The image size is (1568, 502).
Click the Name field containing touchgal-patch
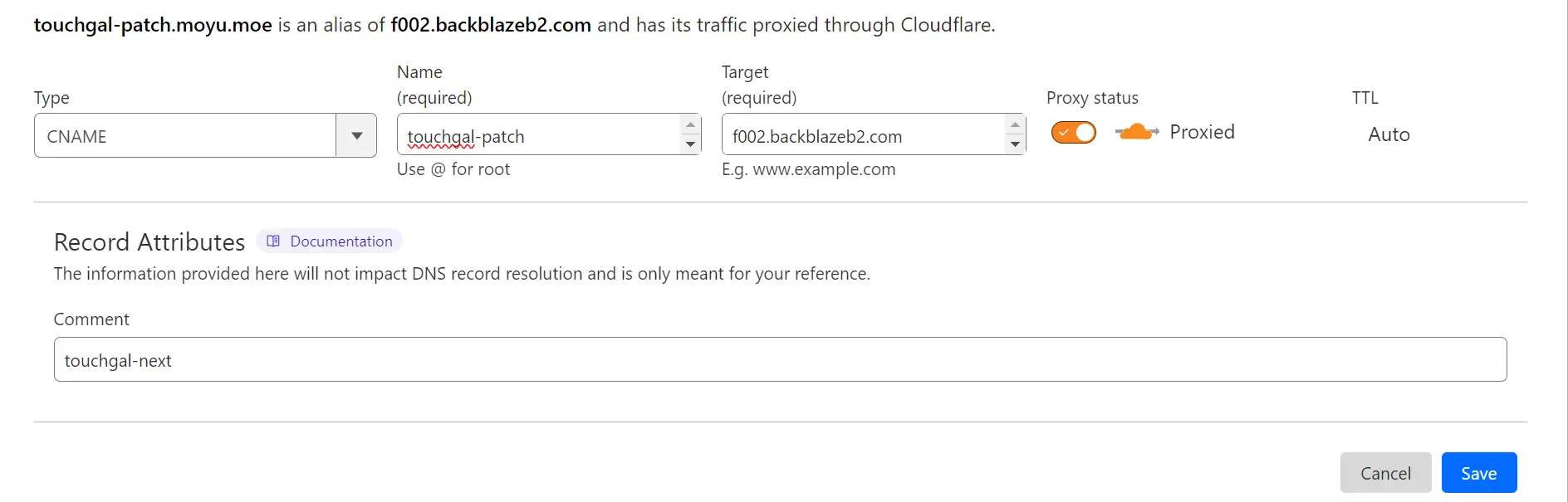tap(538, 136)
